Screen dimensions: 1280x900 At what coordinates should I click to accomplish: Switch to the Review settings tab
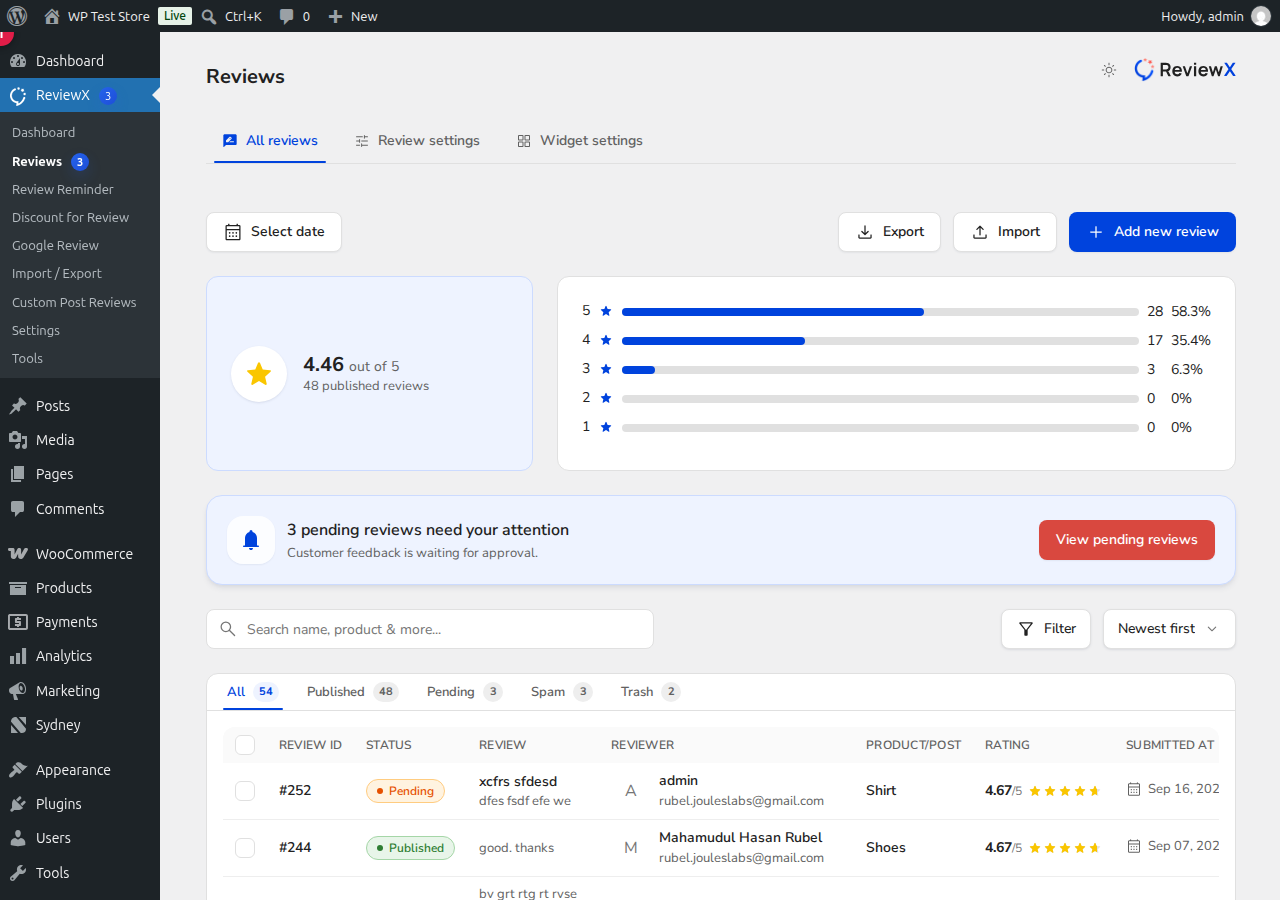point(417,141)
